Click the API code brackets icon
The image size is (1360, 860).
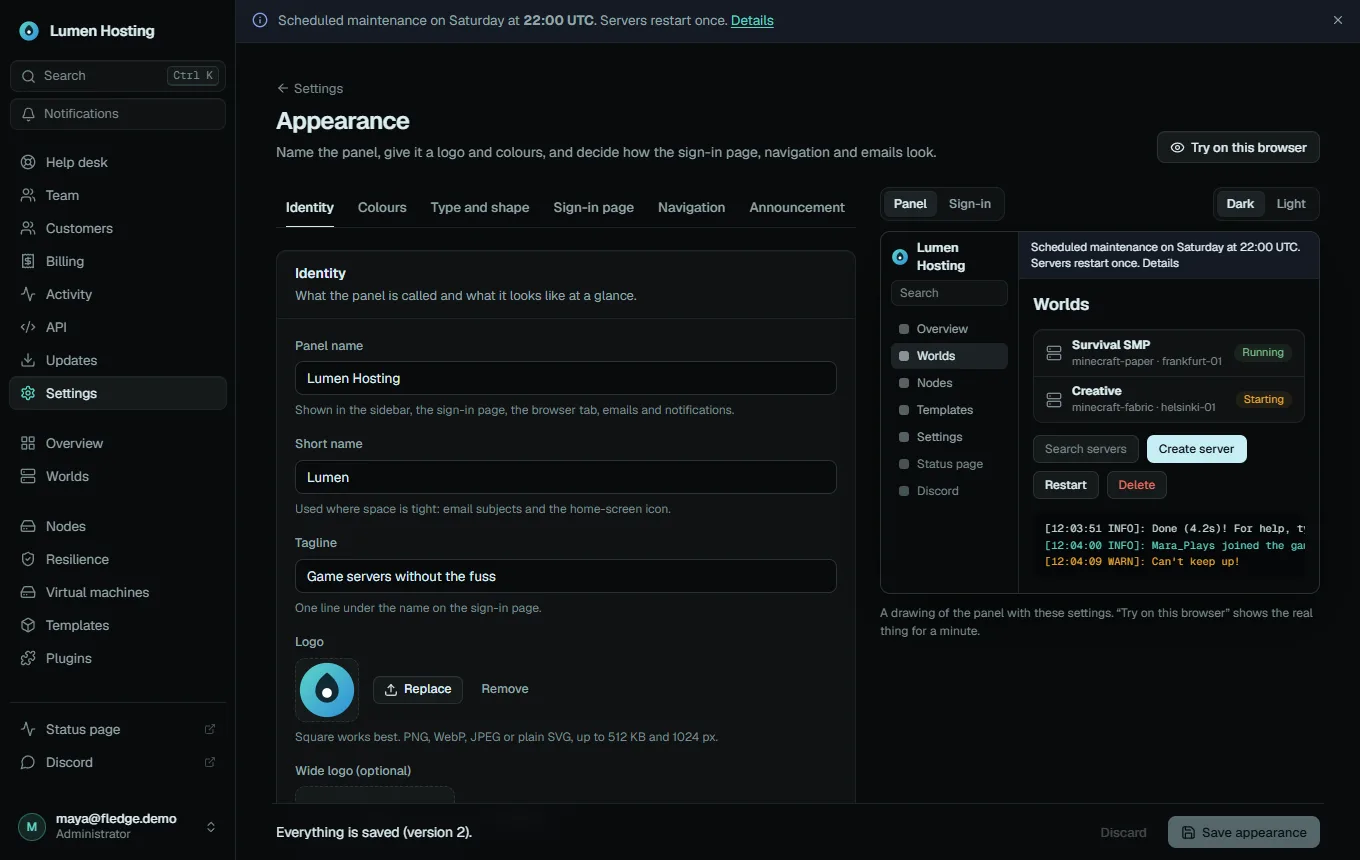tap(28, 327)
